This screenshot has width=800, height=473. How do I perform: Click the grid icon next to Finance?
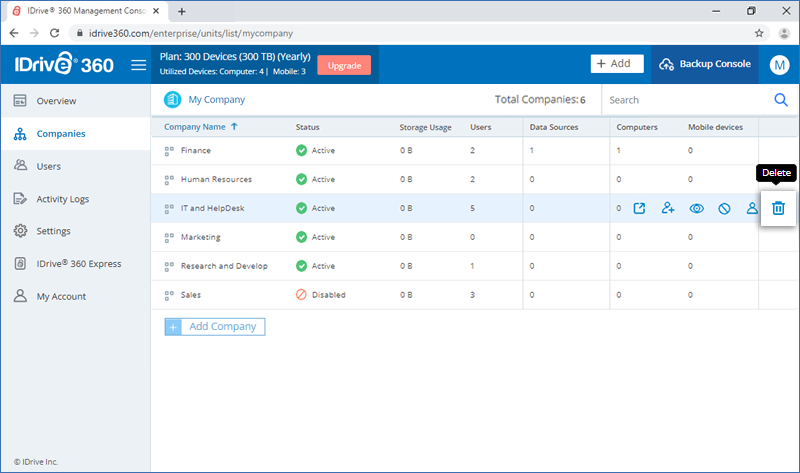(x=169, y=151)
